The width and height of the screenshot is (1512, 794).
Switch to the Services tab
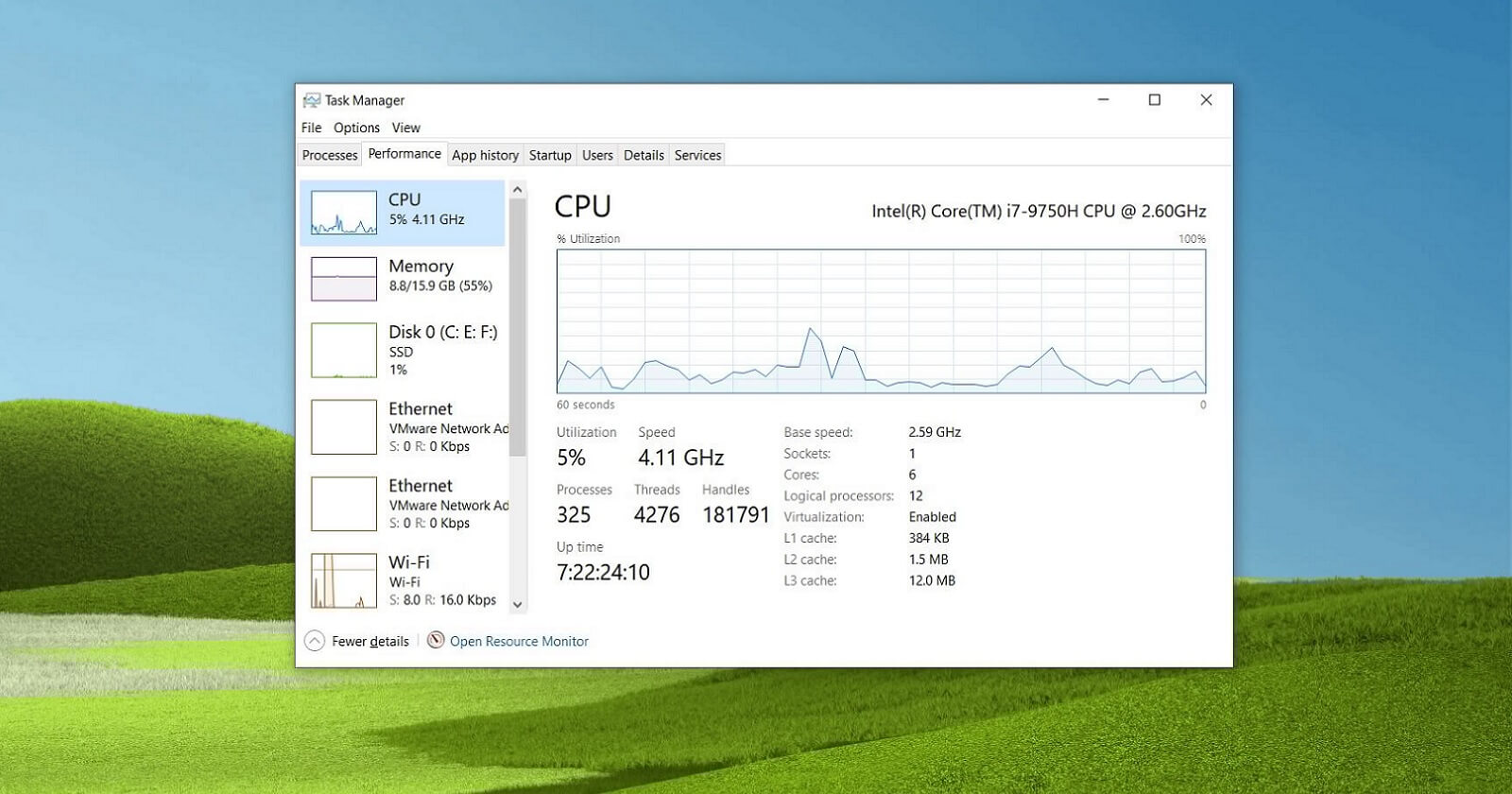click(697, 155)
